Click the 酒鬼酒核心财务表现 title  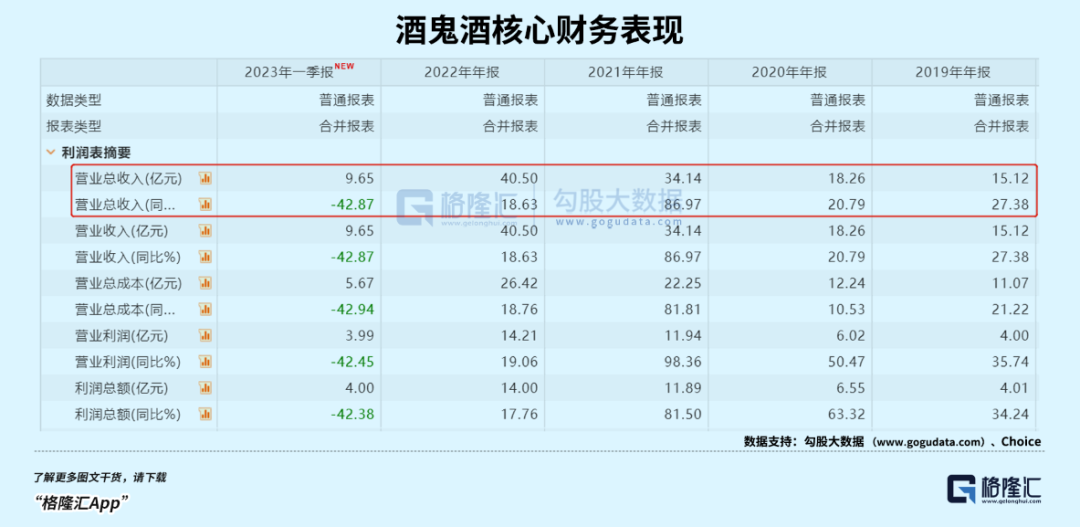pyautogui.click(x=539, y=31)
